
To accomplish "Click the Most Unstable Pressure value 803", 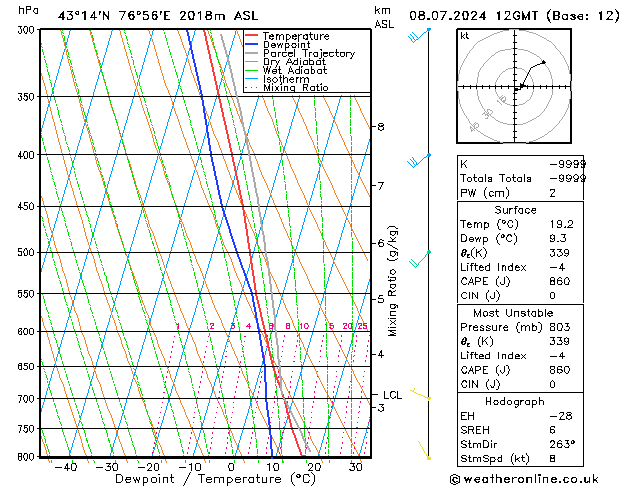I will click(560, 327).
